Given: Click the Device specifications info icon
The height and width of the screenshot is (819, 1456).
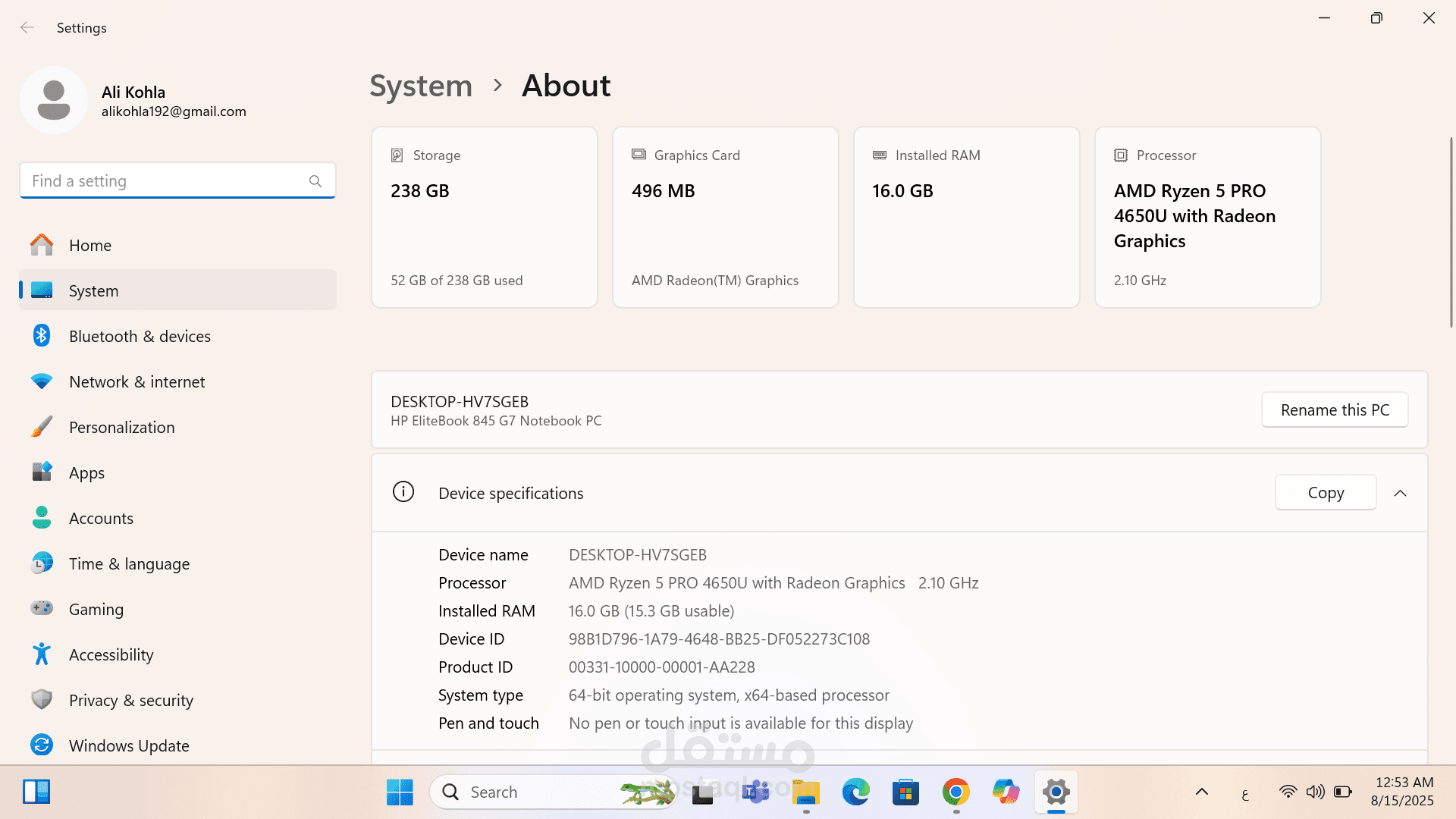Looking at the screenshot, I should tap(403, 492).
